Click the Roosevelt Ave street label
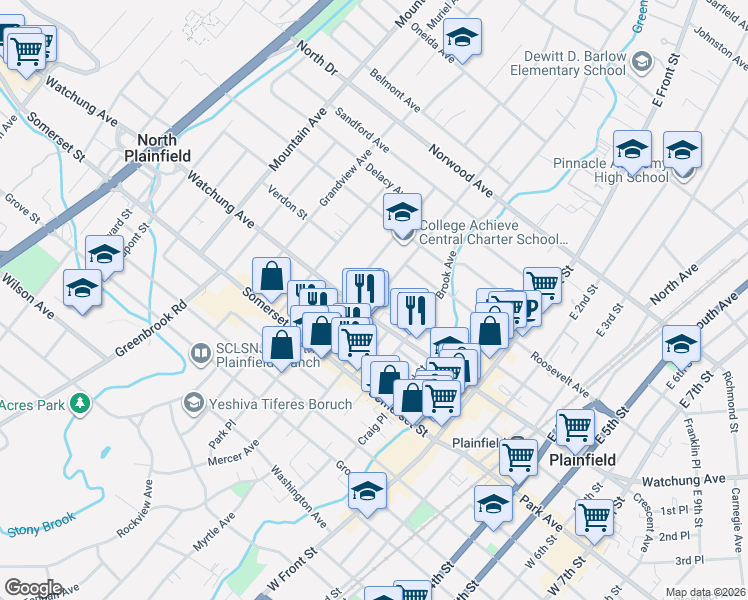This screenshot has height=600, width=748. click(x=560, y=375)
